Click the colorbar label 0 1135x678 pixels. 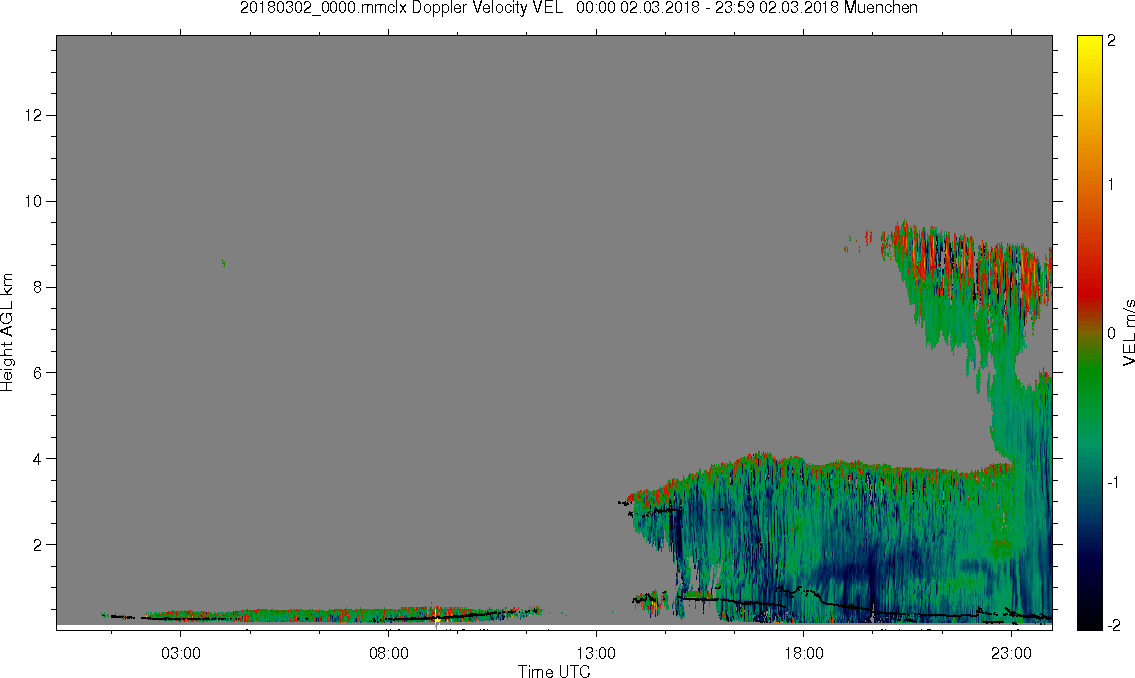(1112, 333)
